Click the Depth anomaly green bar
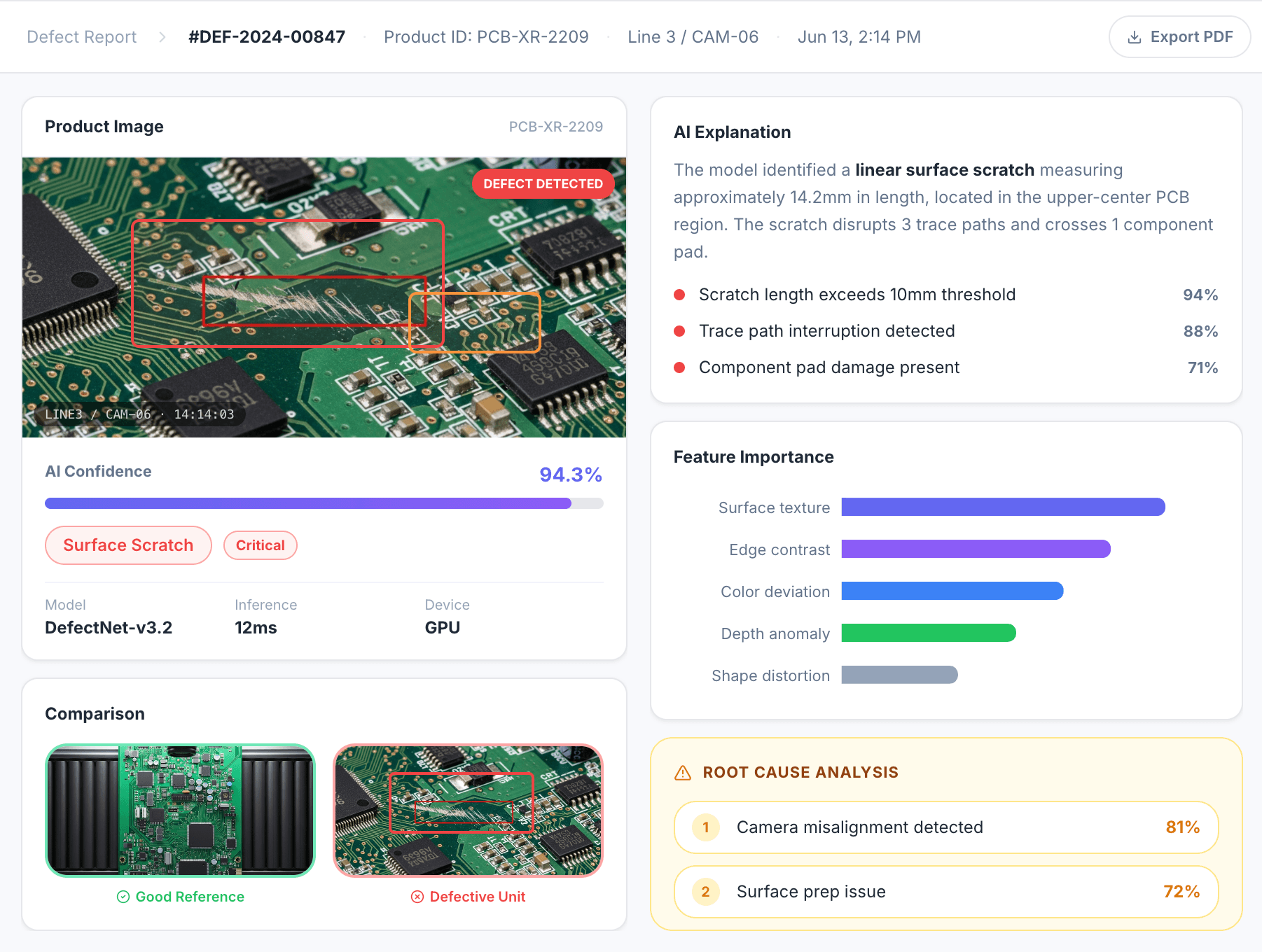 929,633
